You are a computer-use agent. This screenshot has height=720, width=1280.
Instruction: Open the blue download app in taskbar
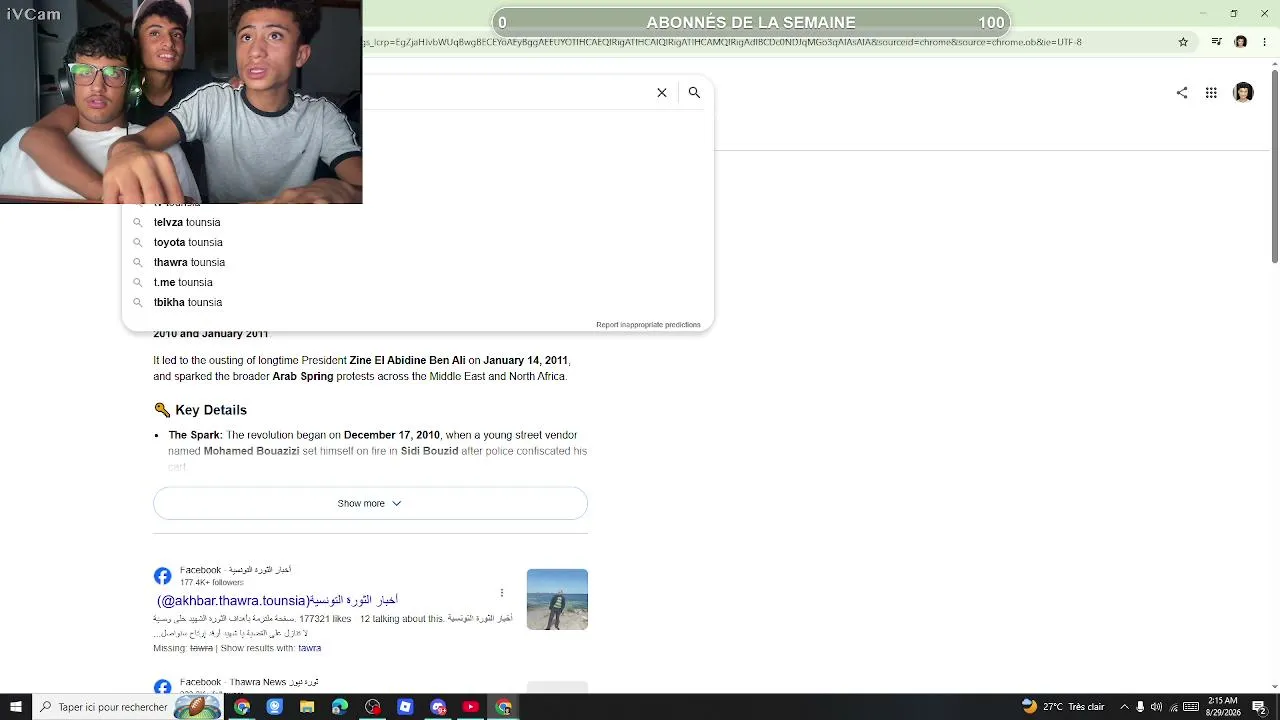pos(275,707)
